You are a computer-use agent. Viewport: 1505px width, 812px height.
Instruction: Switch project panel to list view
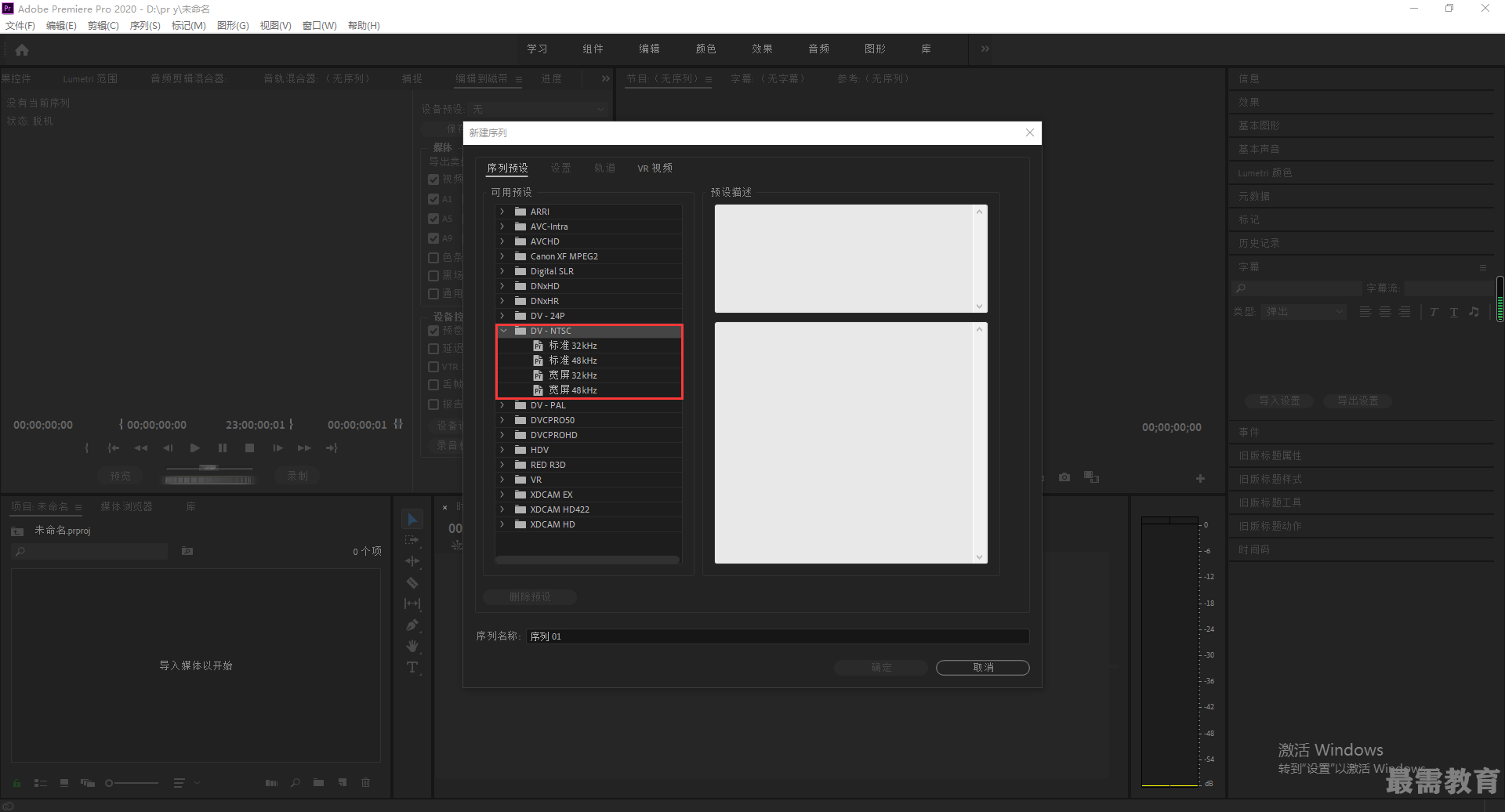[x=41, y=782]
